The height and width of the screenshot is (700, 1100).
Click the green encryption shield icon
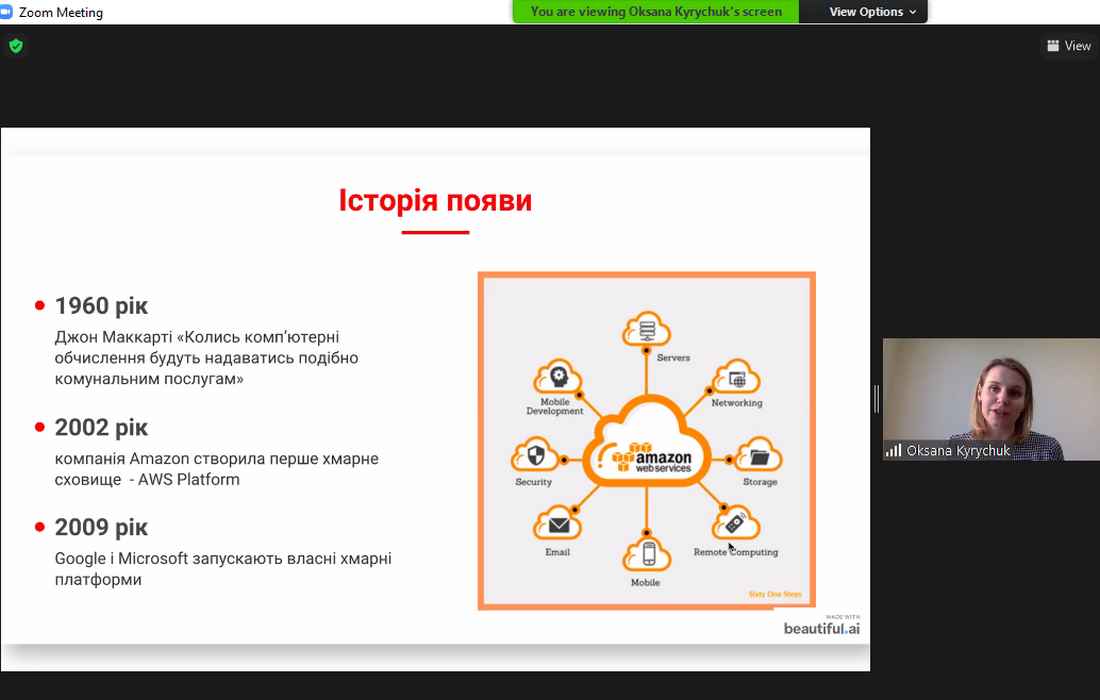pos(15,46)
